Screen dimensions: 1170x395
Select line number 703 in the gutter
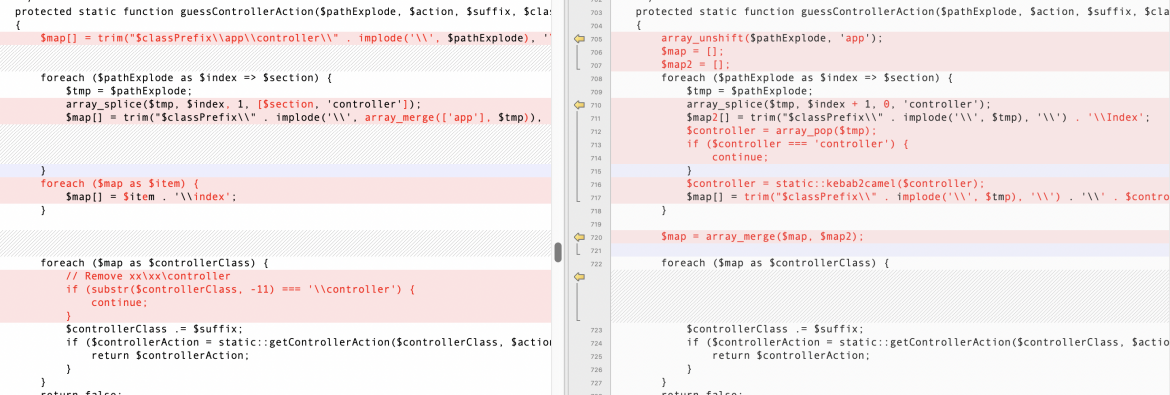click(x=595, y=13)
